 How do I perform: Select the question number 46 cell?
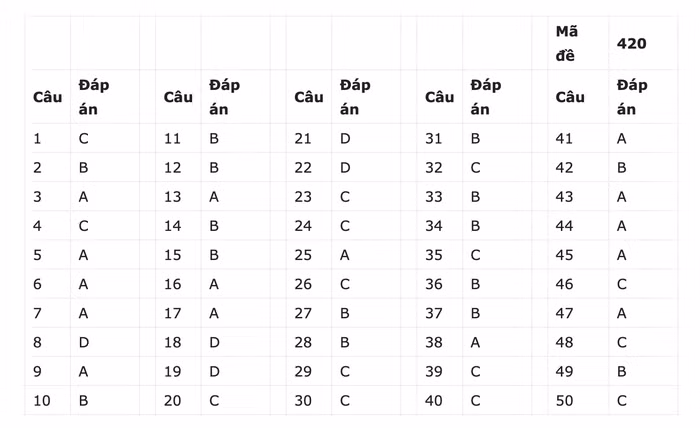pos(565,284)
